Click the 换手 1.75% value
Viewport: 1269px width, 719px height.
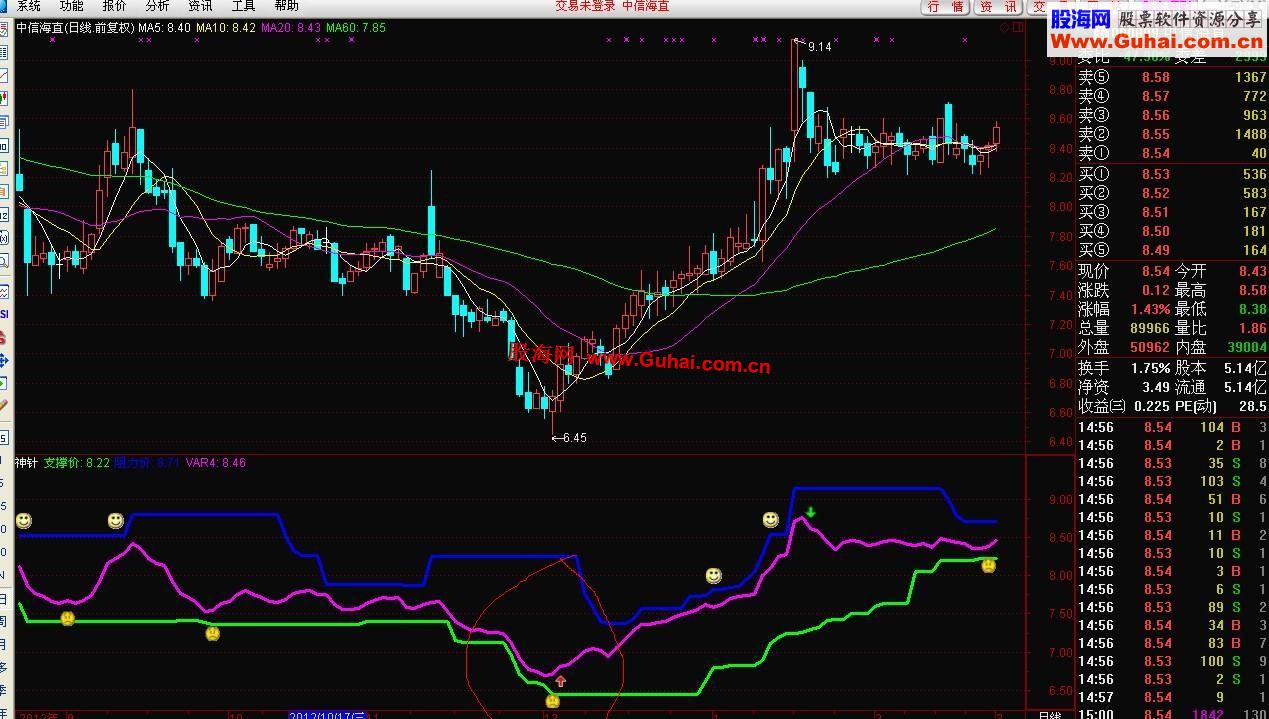tap(1151, 368)
